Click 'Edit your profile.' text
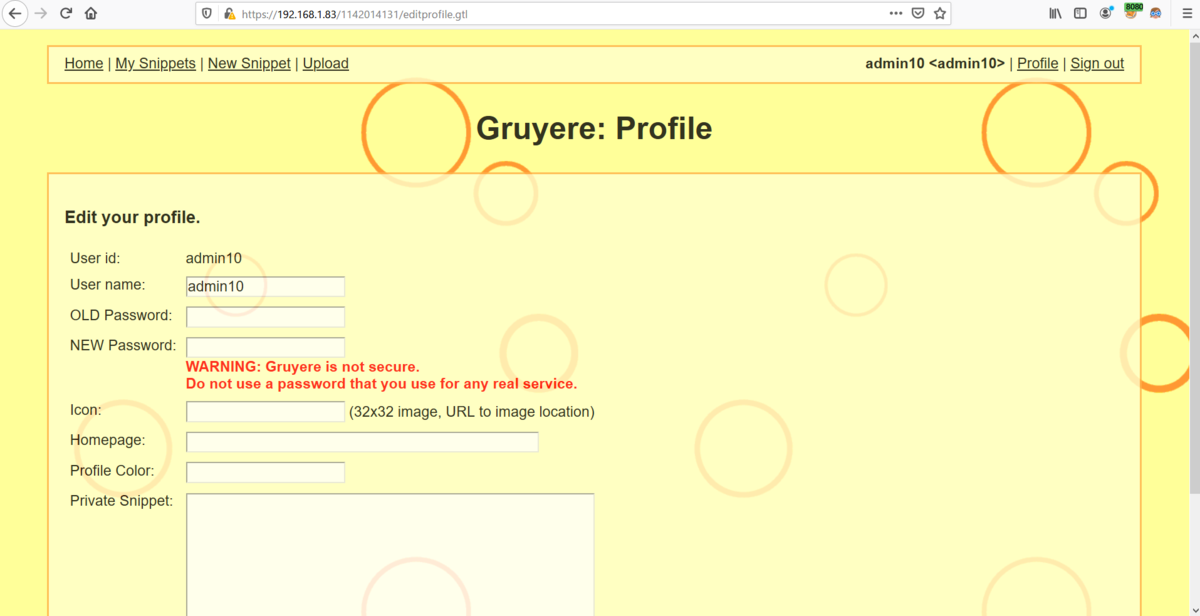The width and height of the screenshot is (1200, 616). (x=132, y=217)
